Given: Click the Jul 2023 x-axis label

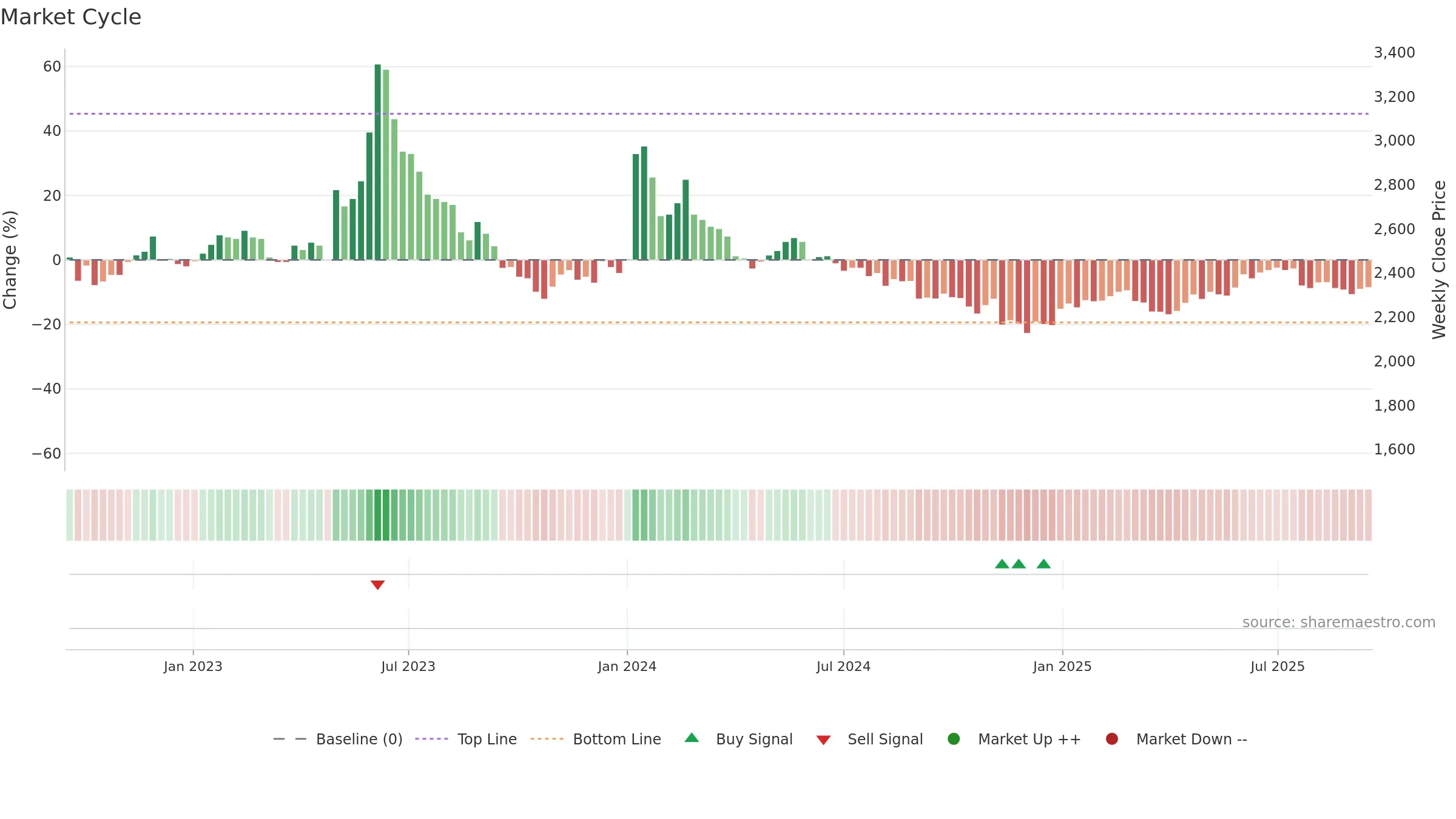Looking at the screenshot, I should tap(408, 666).
